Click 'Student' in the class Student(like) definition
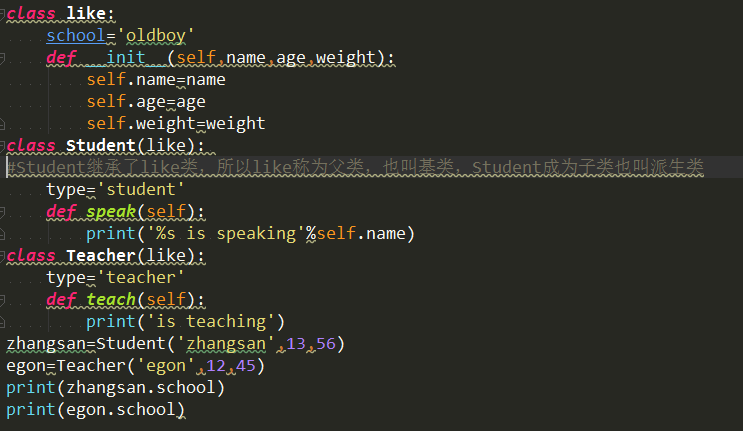Screen dimensions: 743x431 [x=100, y=145]
